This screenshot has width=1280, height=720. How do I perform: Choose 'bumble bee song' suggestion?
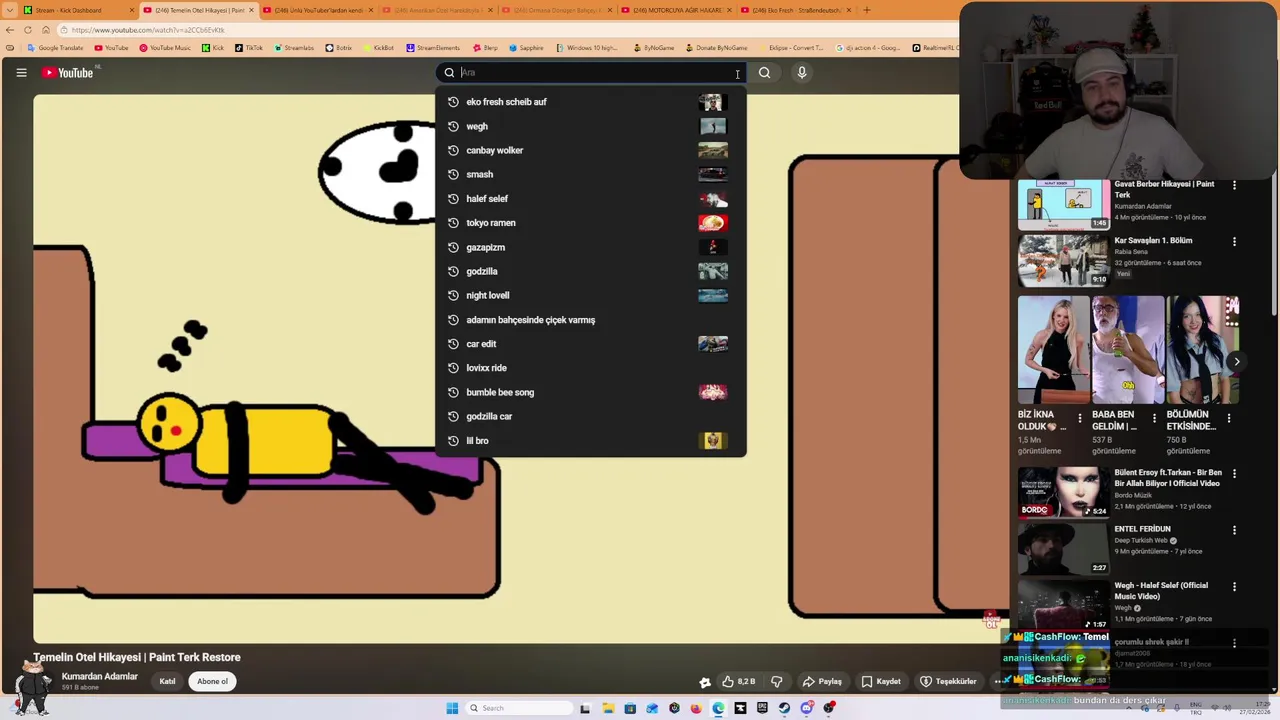(590, 392)
